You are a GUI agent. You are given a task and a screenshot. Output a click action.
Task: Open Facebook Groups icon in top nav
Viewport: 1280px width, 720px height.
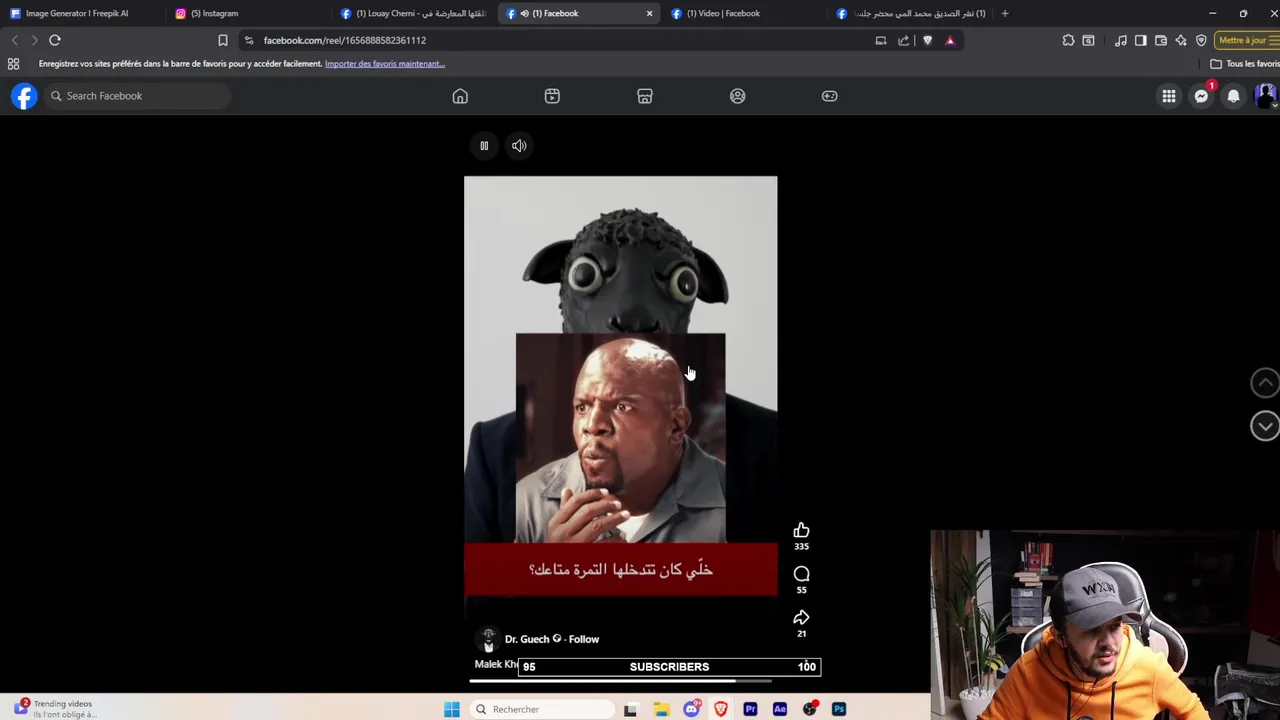(x=737, y=96)
